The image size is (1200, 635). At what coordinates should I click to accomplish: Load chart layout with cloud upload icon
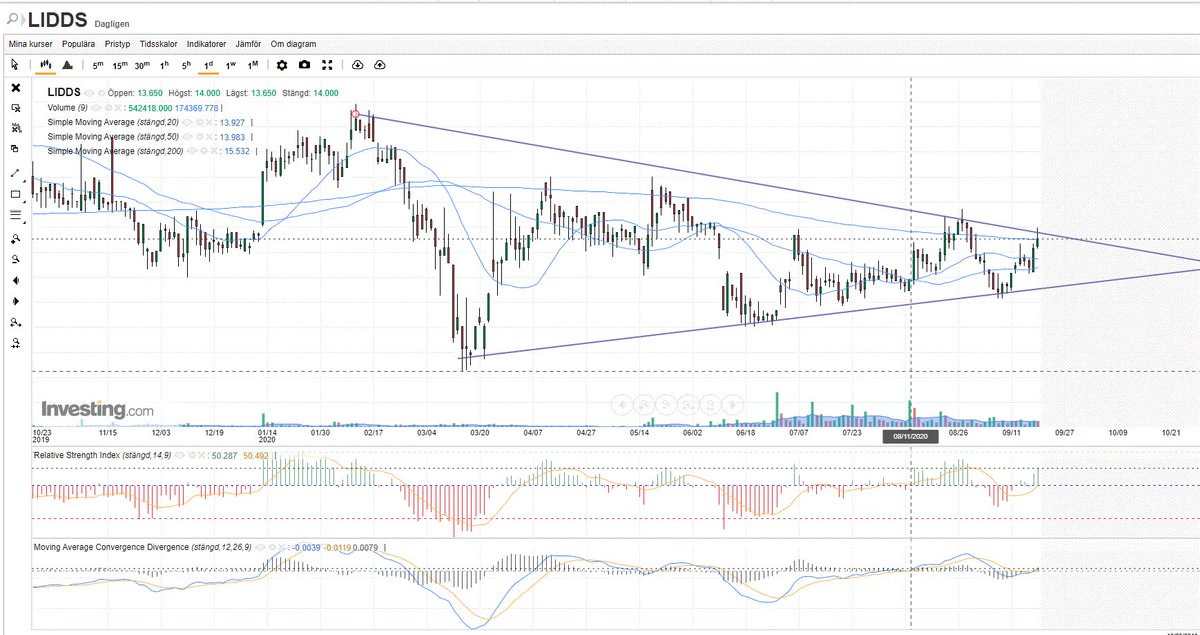tap(380, 65)
